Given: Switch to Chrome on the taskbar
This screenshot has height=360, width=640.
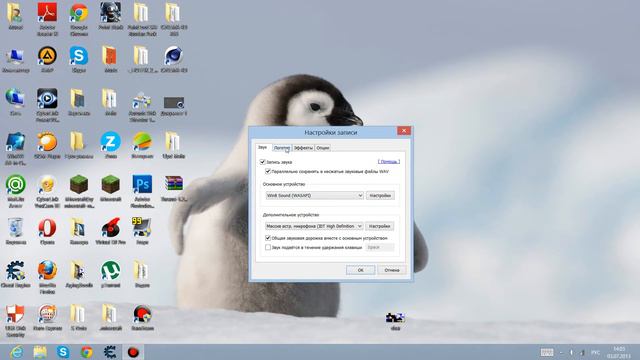Looking at the screenshot, I should (x=86, y=352).
